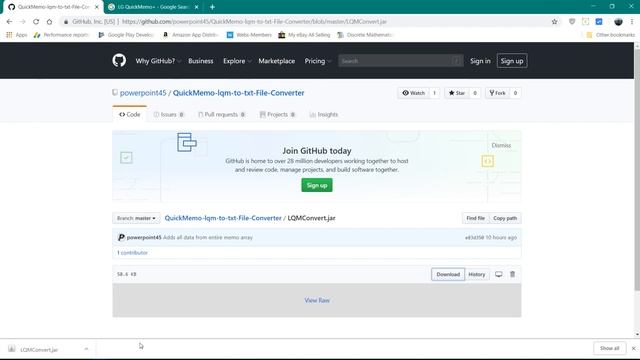Image resolution: width=640 pixels, height=360 pixels.
Task: Click the browser forward arrow
Action: pos(23,22)
